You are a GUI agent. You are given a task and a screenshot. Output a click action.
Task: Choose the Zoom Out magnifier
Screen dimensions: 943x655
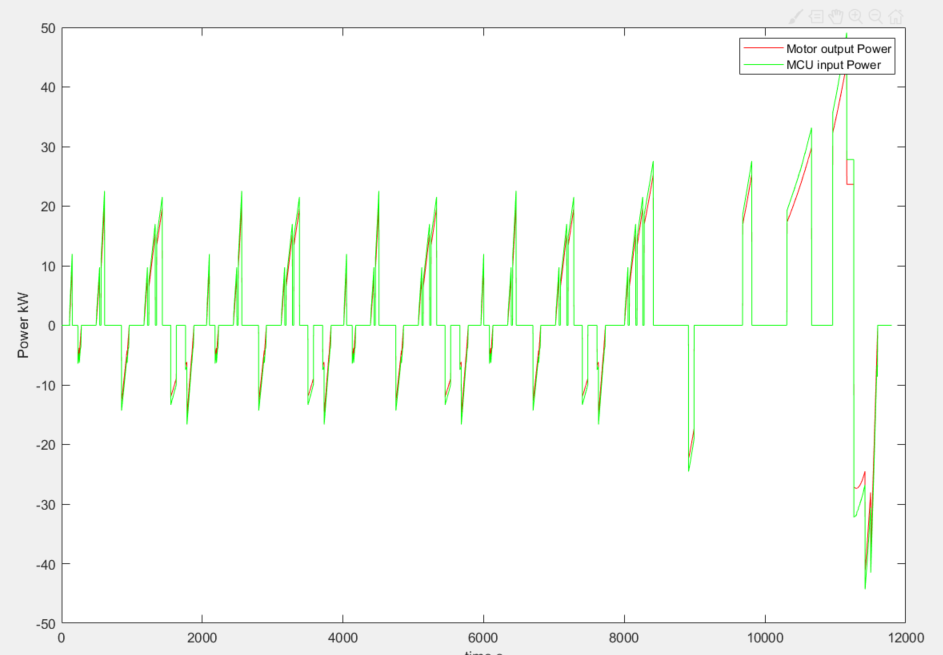point(876,17)
